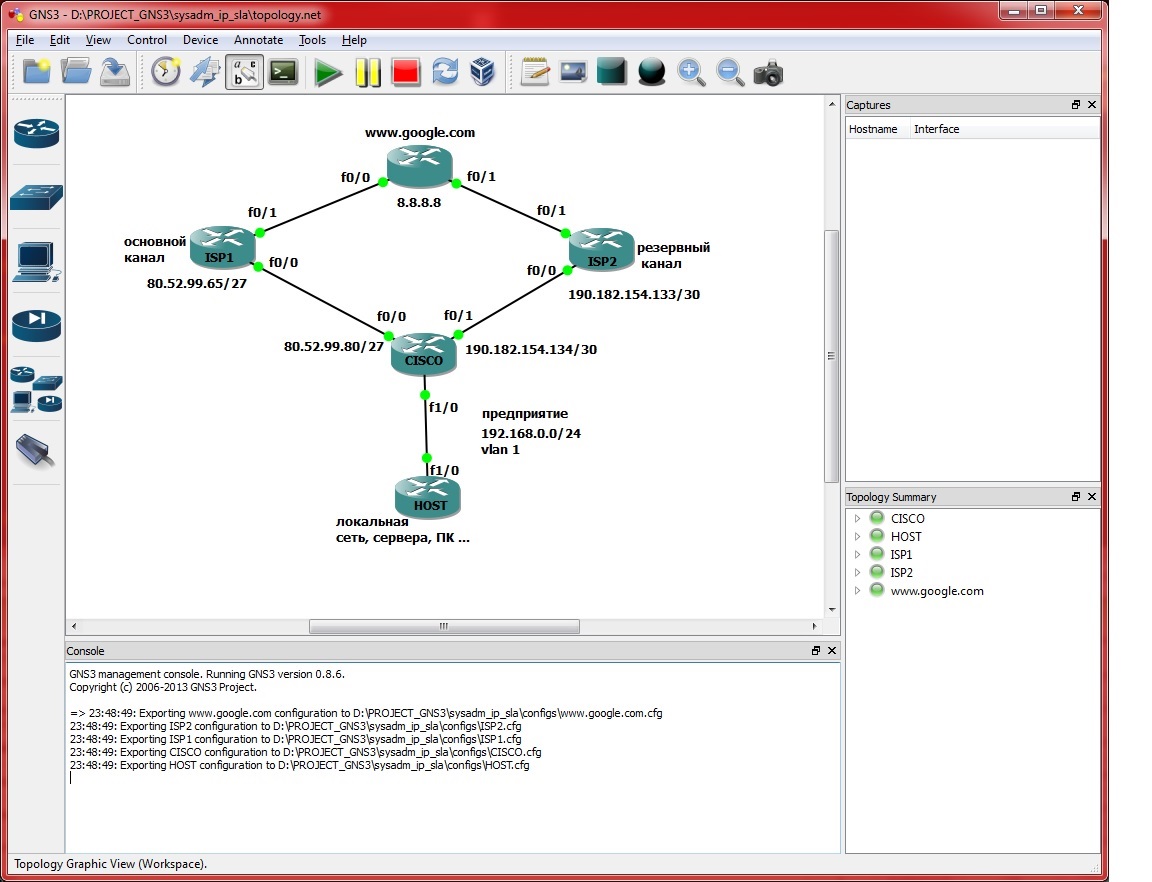Click the 8.8.8.8 address label
The image size is (1152, 882).
point(419,202)
